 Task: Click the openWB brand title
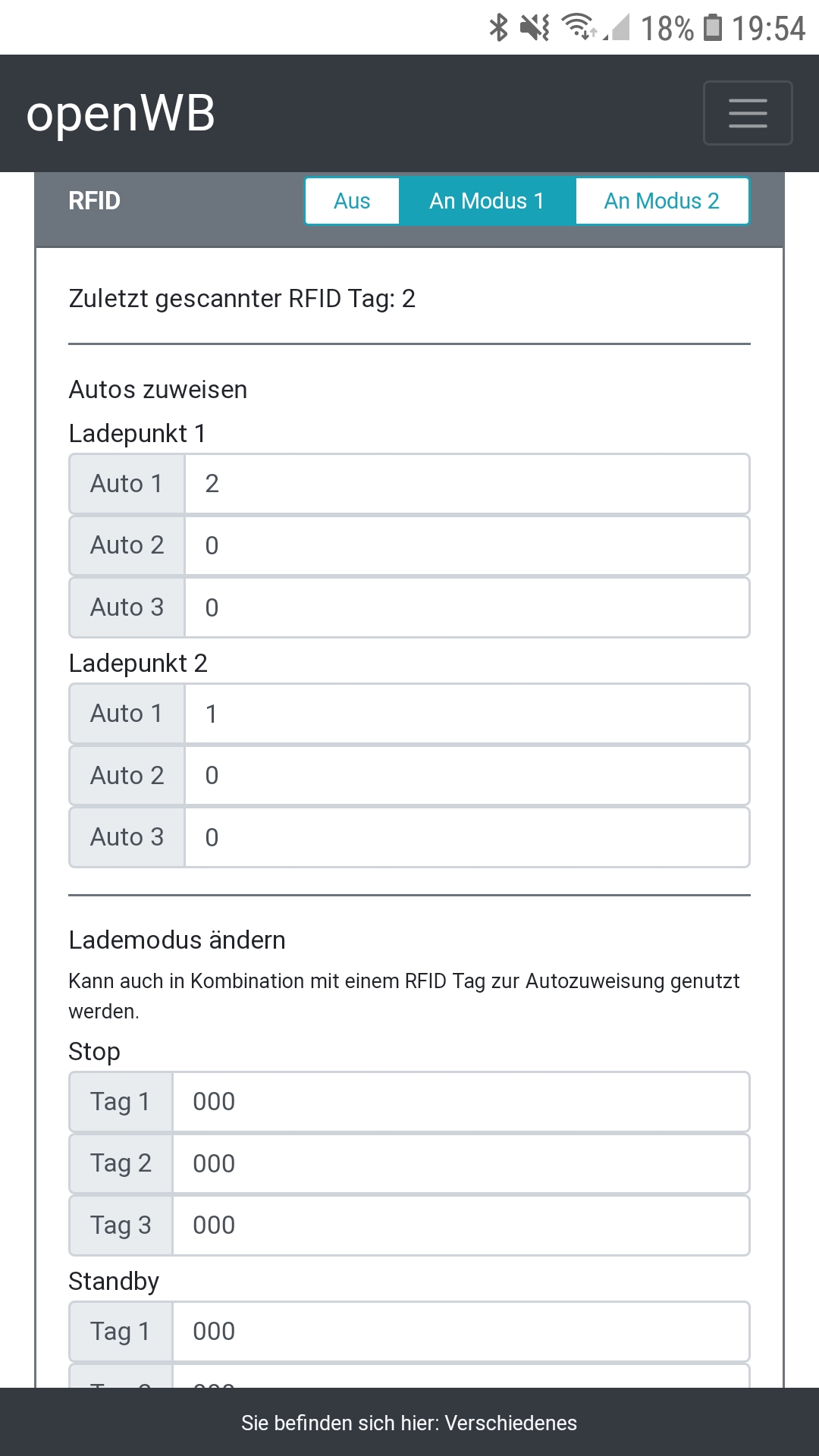tap(121, 114)
